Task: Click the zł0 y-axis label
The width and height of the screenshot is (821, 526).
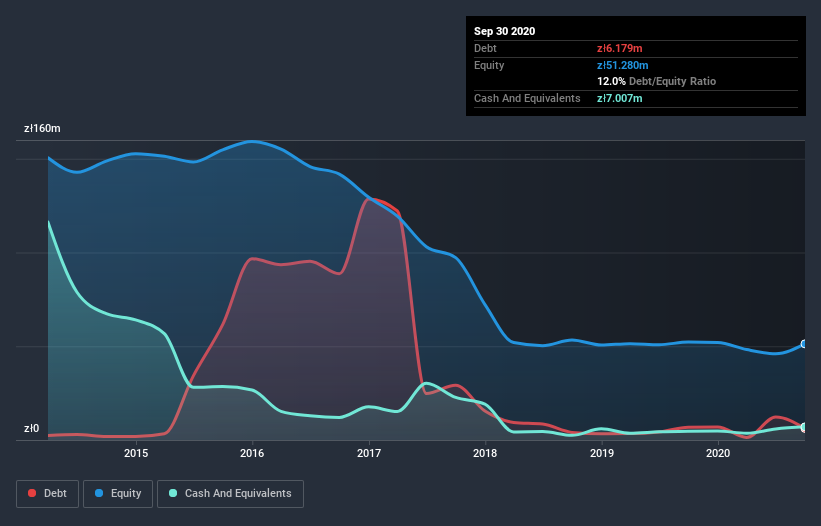Action: tap(31, 428)
